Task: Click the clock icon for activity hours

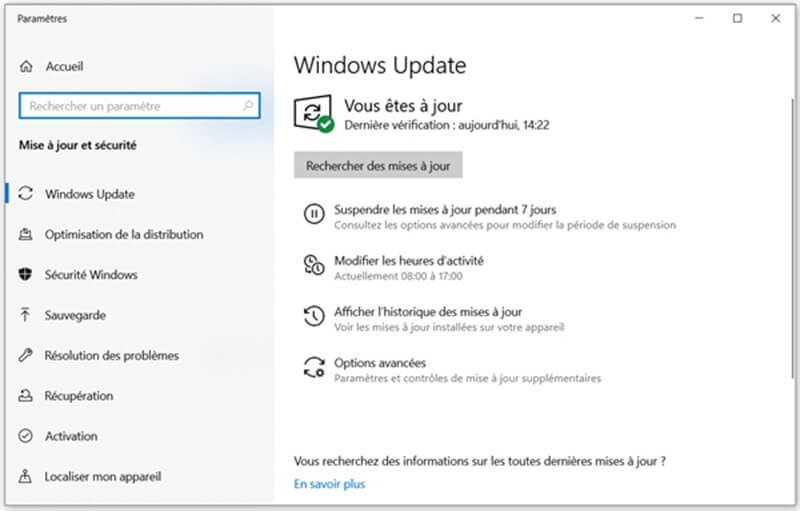Action: 314,265
